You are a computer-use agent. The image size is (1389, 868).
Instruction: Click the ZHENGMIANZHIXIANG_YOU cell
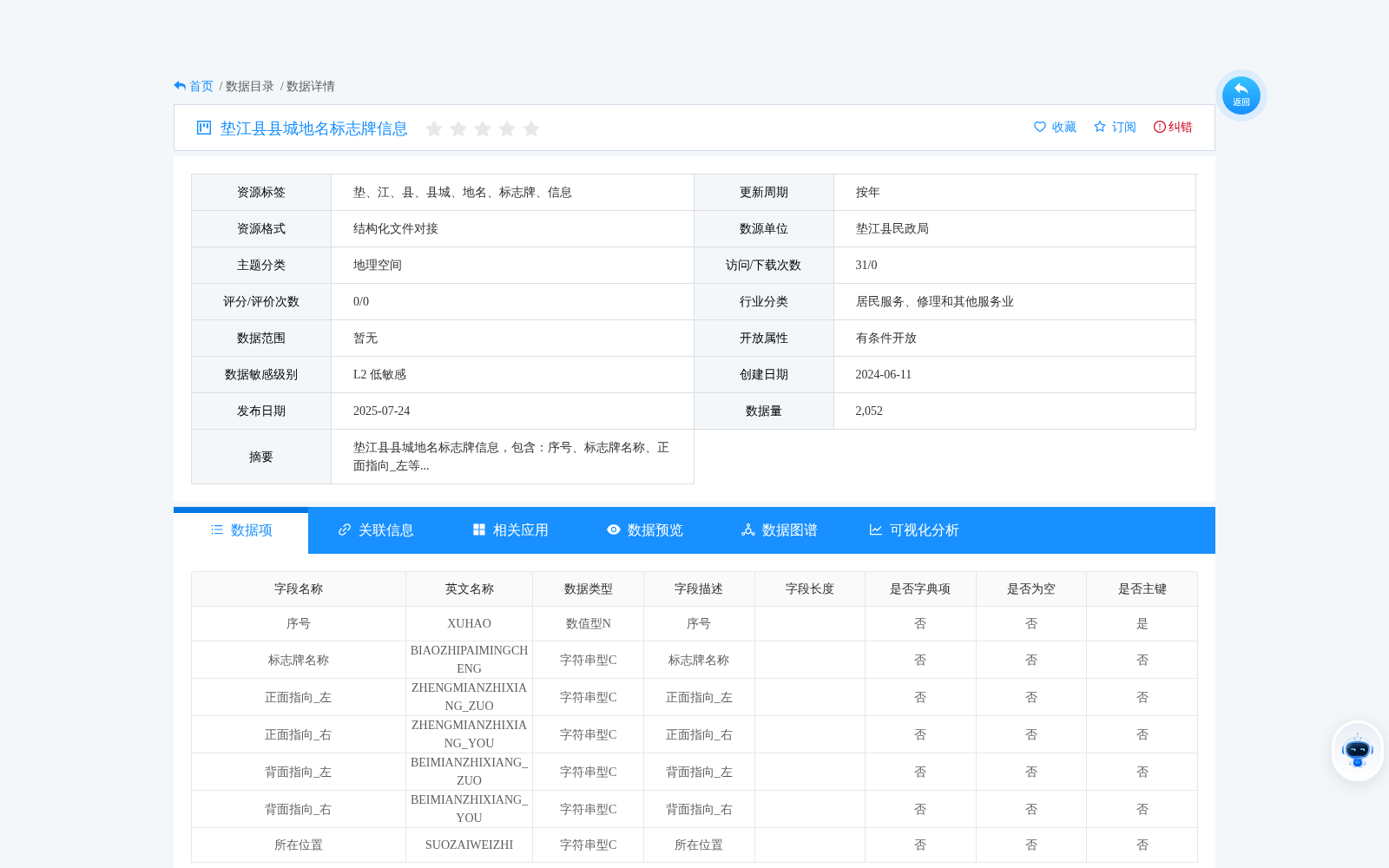pyautogui.click(x=470, y=734)
